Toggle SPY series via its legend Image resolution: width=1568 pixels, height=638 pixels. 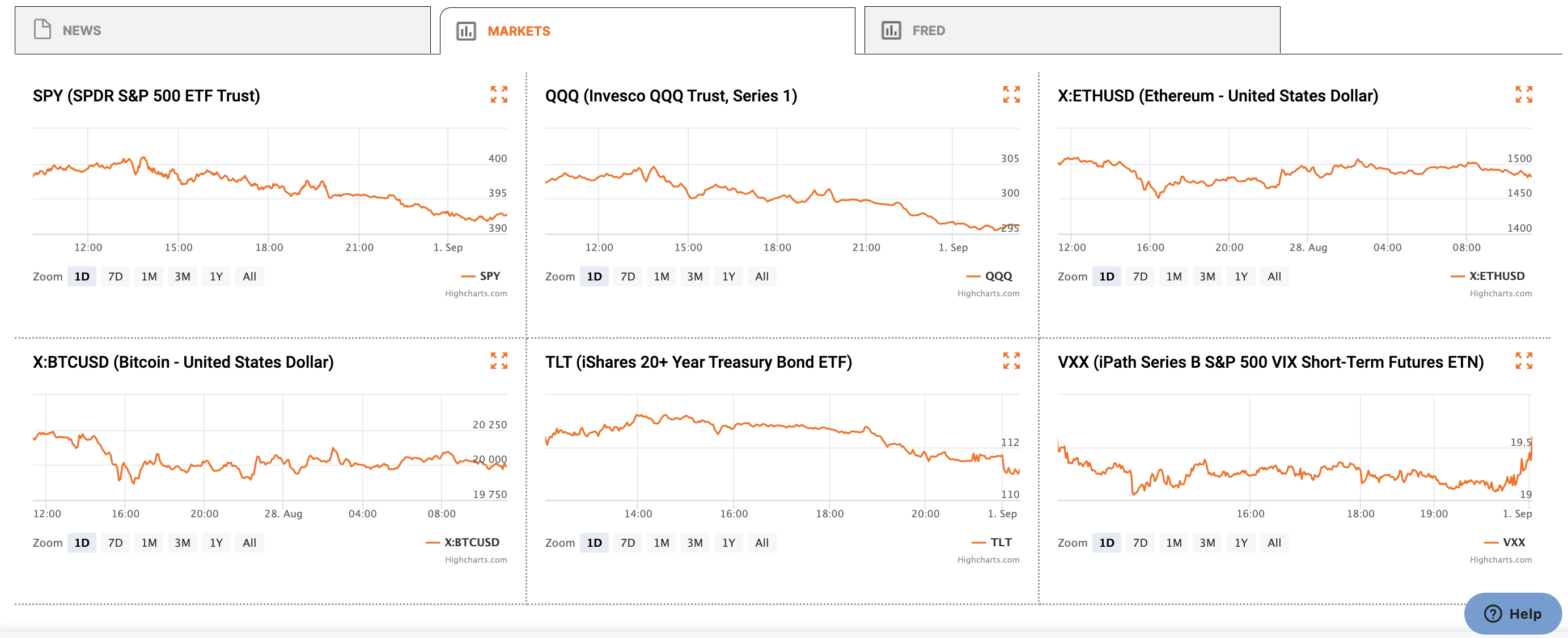(489, 275)
